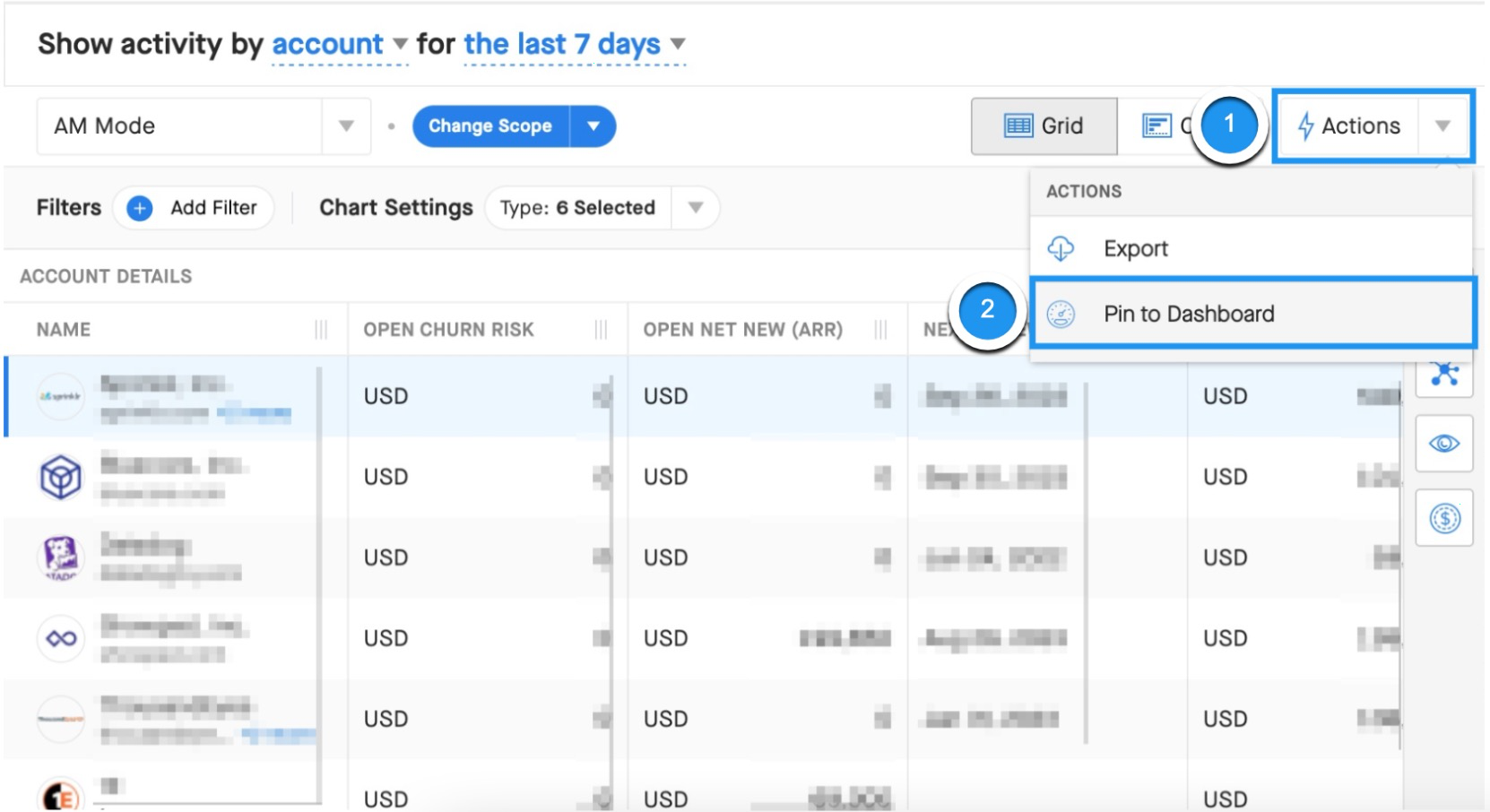Change the 'account' activity grouping
The width and height of the screenshot is (1490, 812).
339,45
